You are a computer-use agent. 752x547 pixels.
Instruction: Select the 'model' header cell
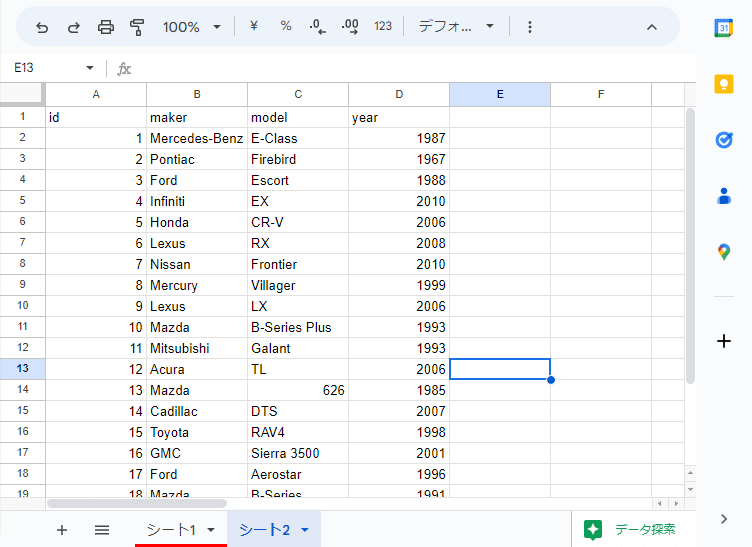coord(298,117)
